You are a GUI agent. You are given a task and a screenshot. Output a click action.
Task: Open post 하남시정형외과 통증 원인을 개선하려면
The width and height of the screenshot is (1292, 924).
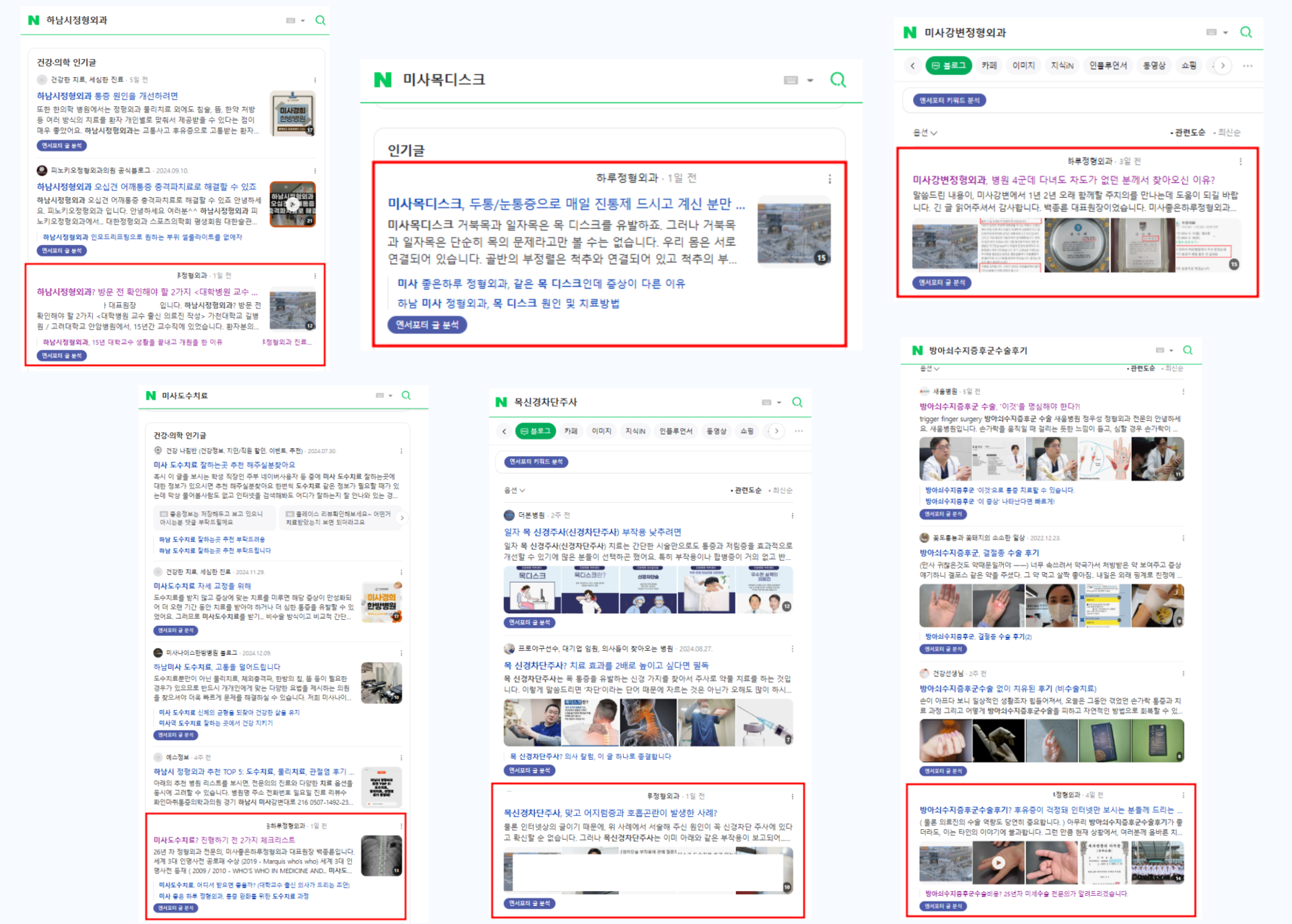click(108, 96)
